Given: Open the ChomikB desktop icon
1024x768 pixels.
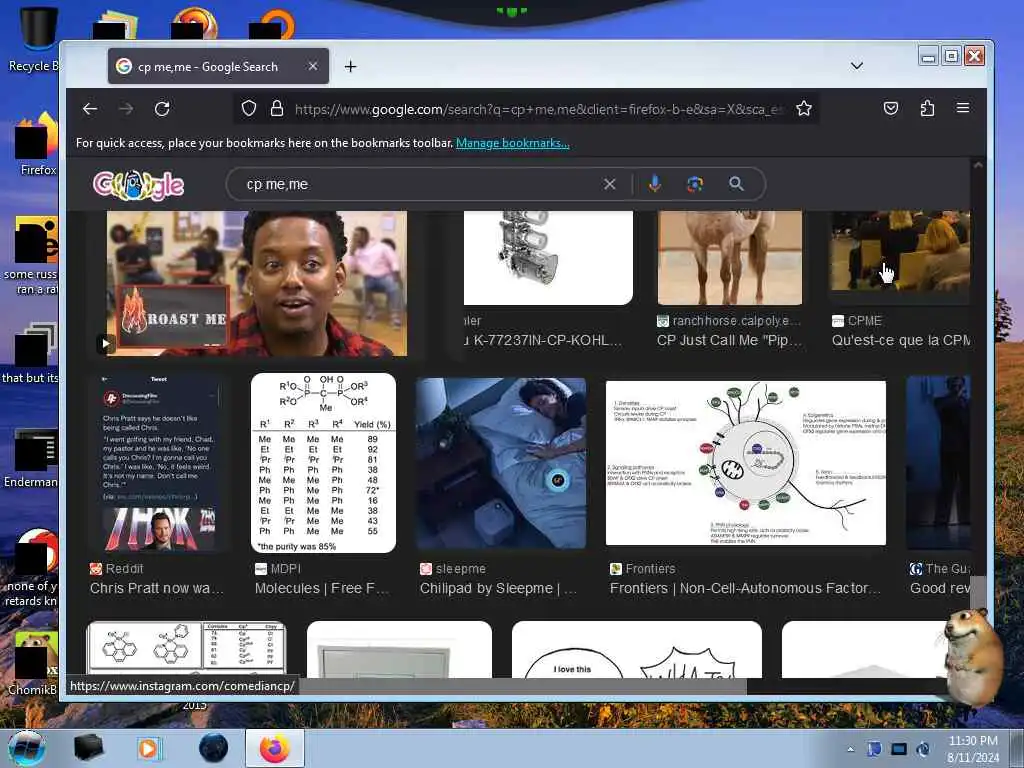Looking at the screenshot, I should [x=33, y=662].
